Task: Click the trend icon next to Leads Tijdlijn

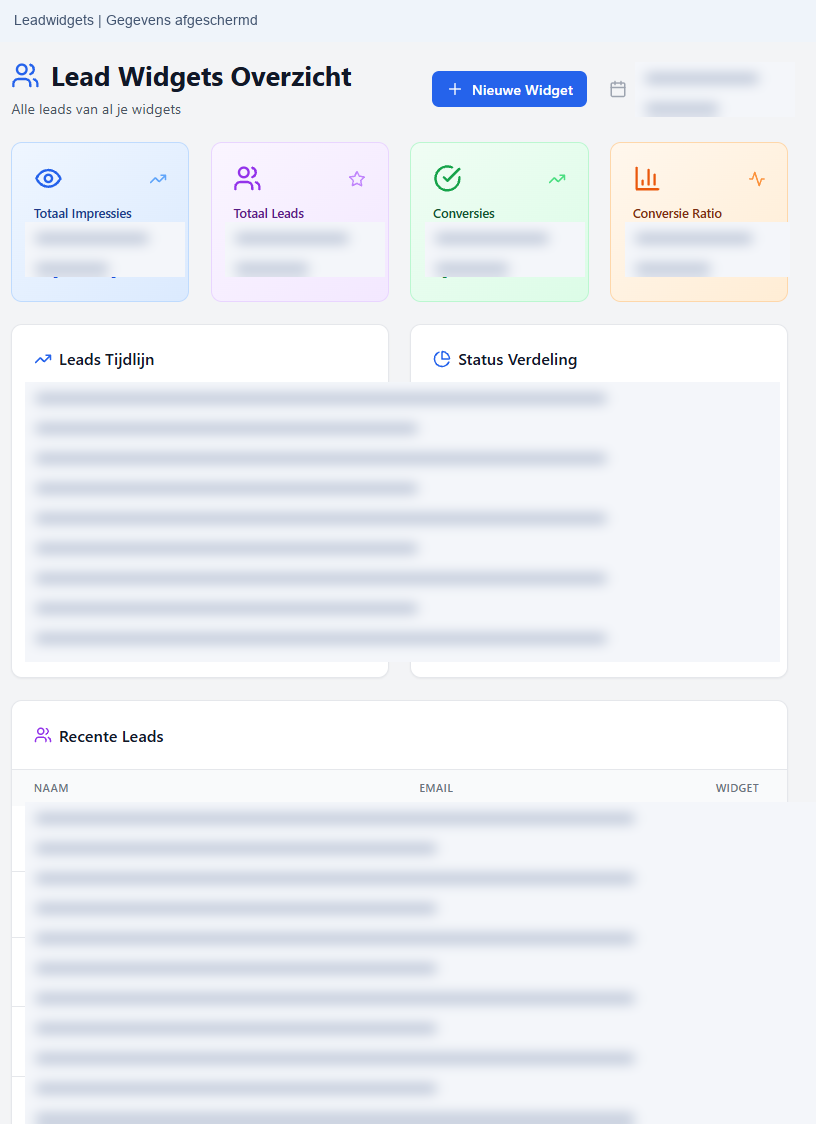Action: (43, 359)
